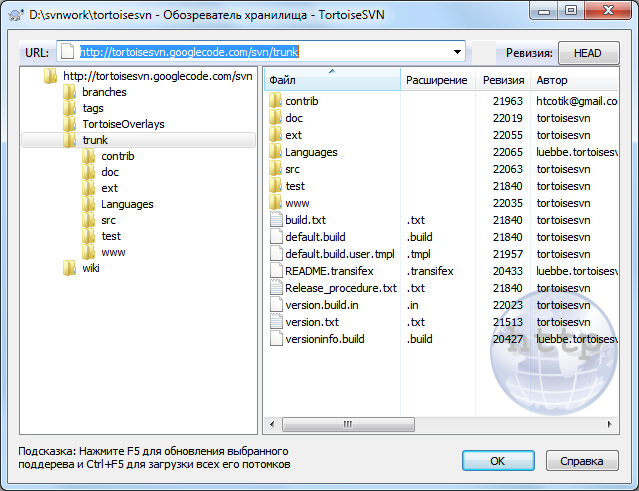
Task: Select the default.build file name
Action: click(315, 237)
